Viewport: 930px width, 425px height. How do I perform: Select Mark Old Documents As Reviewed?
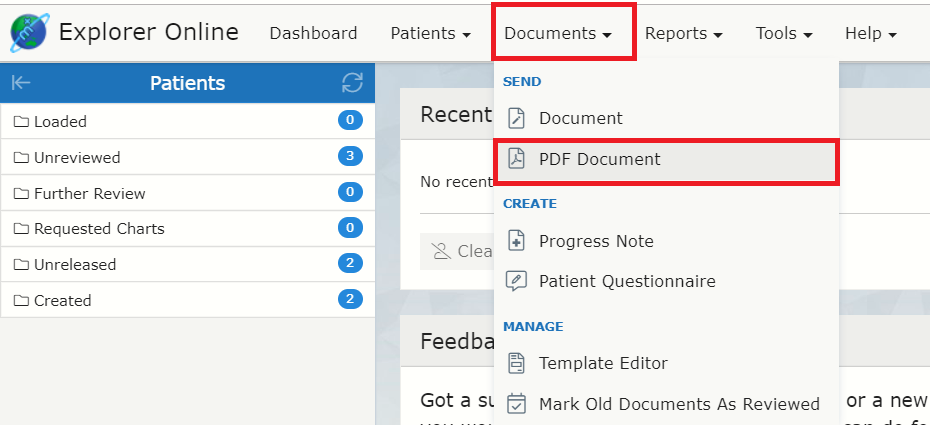pyautogui.click(x=666, y=404)
